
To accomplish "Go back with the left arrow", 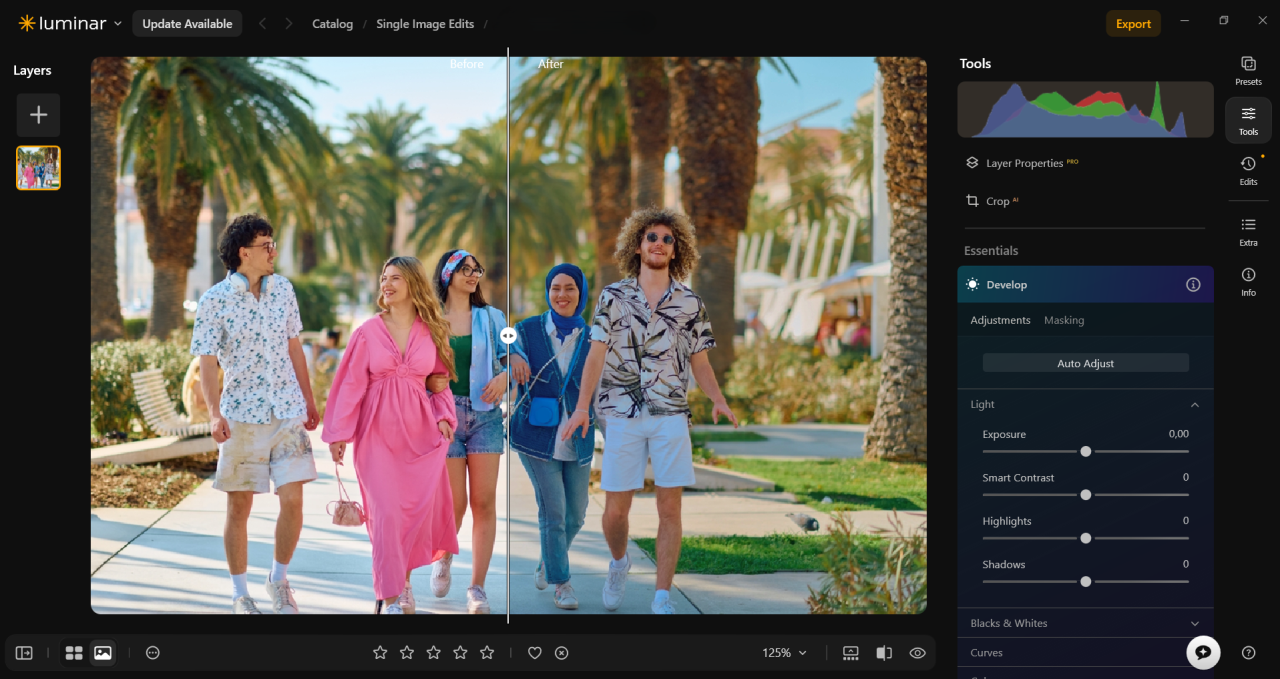I will pyautogui.click(x=263, y=23).
